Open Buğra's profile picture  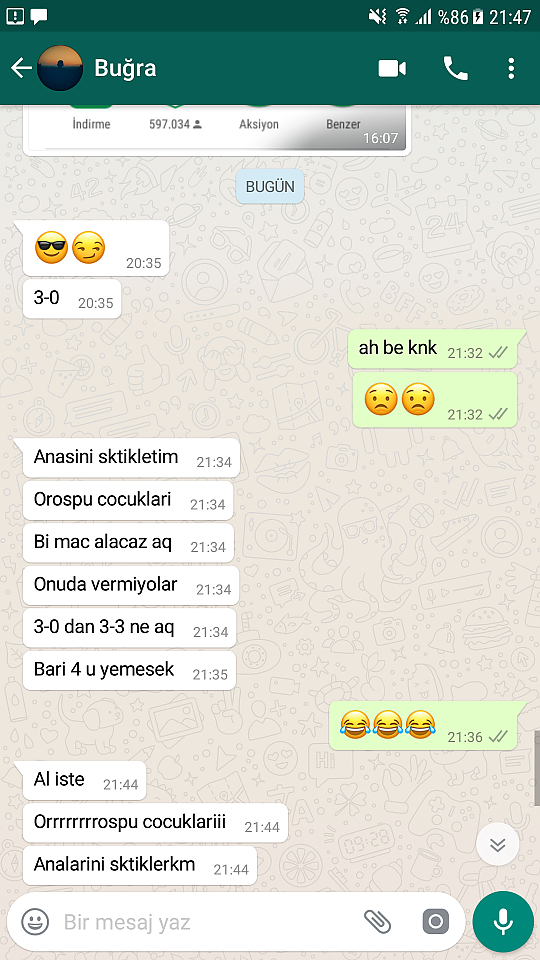60,68
